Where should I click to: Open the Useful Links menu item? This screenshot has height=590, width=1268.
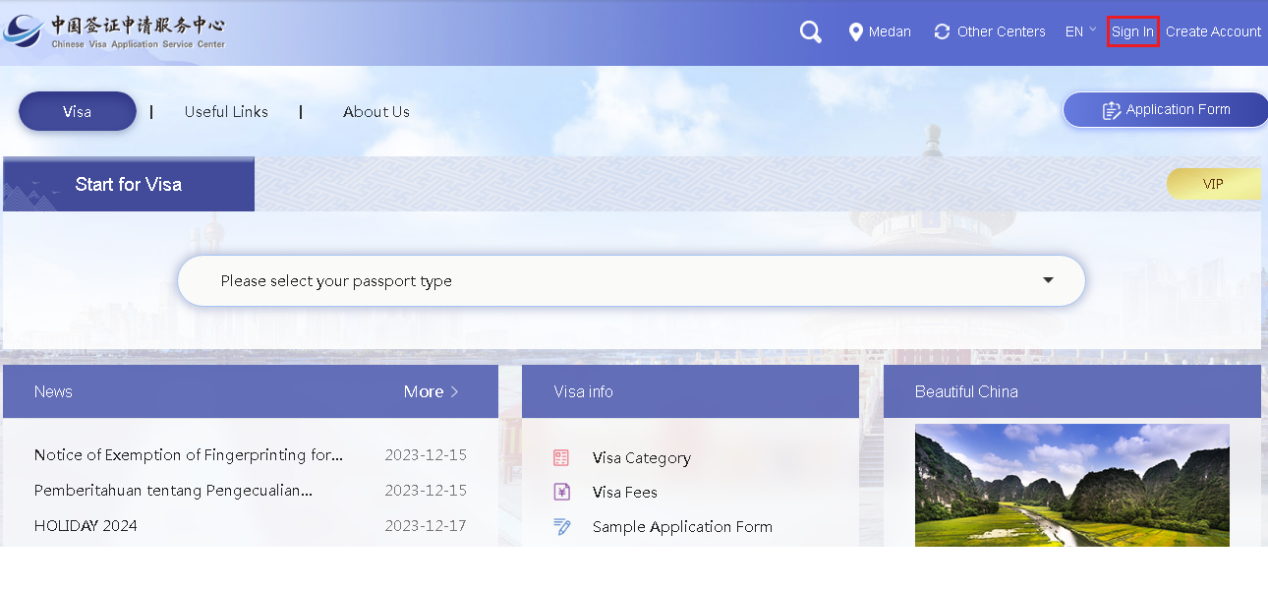pos(226,112)
